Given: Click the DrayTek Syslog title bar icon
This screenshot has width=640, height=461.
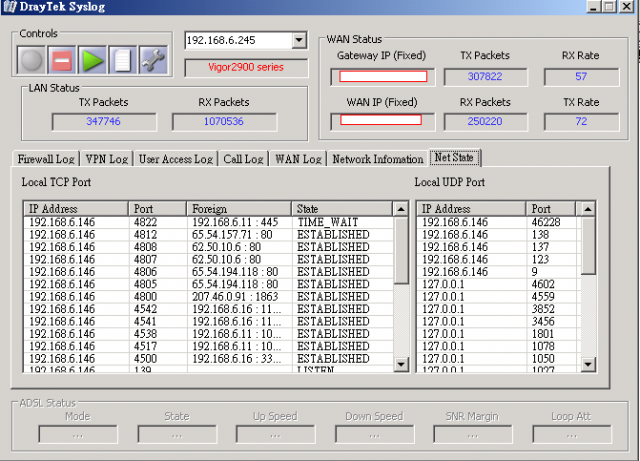Looking at the screenshot, I should pos(9,7).
